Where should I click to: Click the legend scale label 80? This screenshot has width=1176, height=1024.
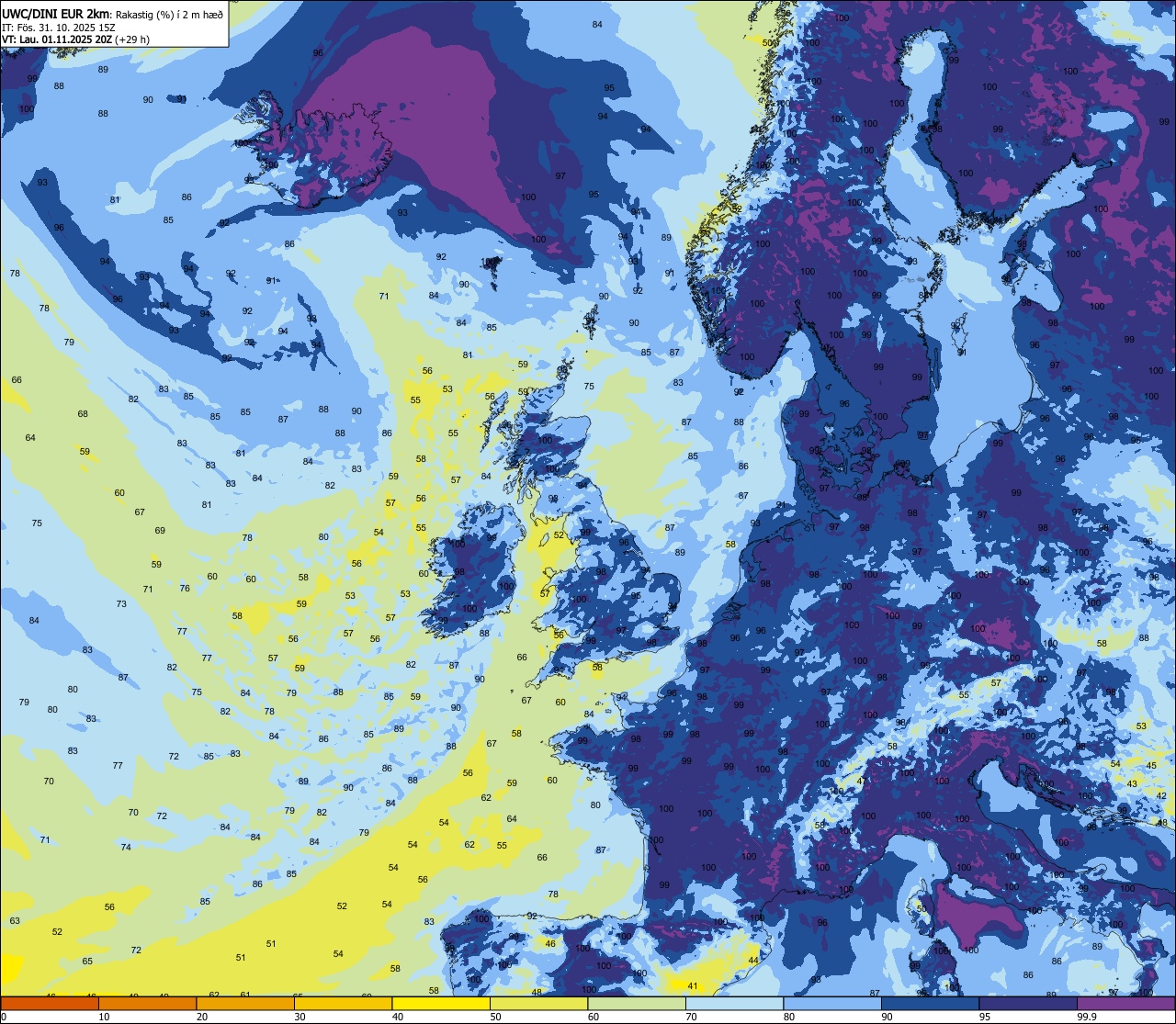tap(789, 1017)
